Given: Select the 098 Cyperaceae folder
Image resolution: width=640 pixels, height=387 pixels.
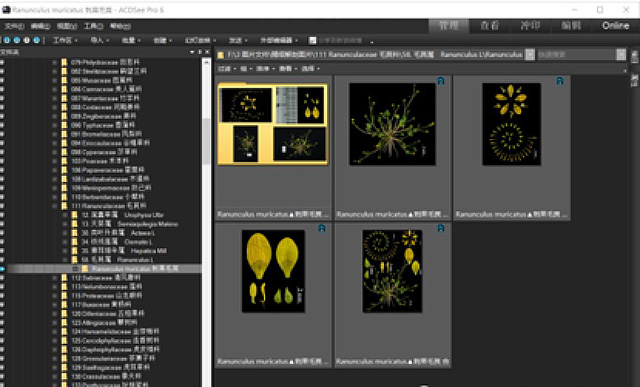Looking at the screenshot, I should coord(104,152).
